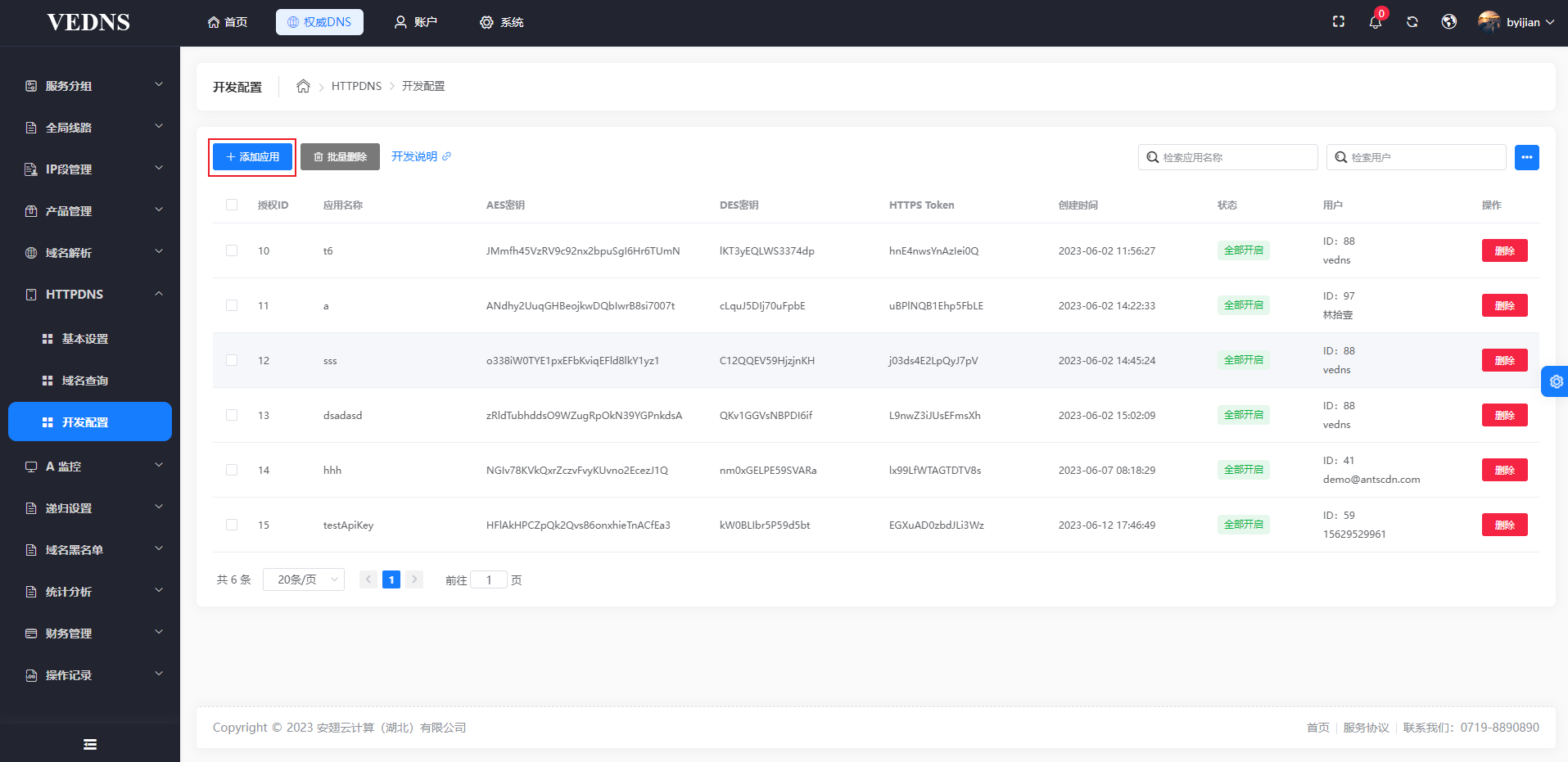
Task: Click the A 监控 monitor sidebar icon
Action: tap(31, 467)
